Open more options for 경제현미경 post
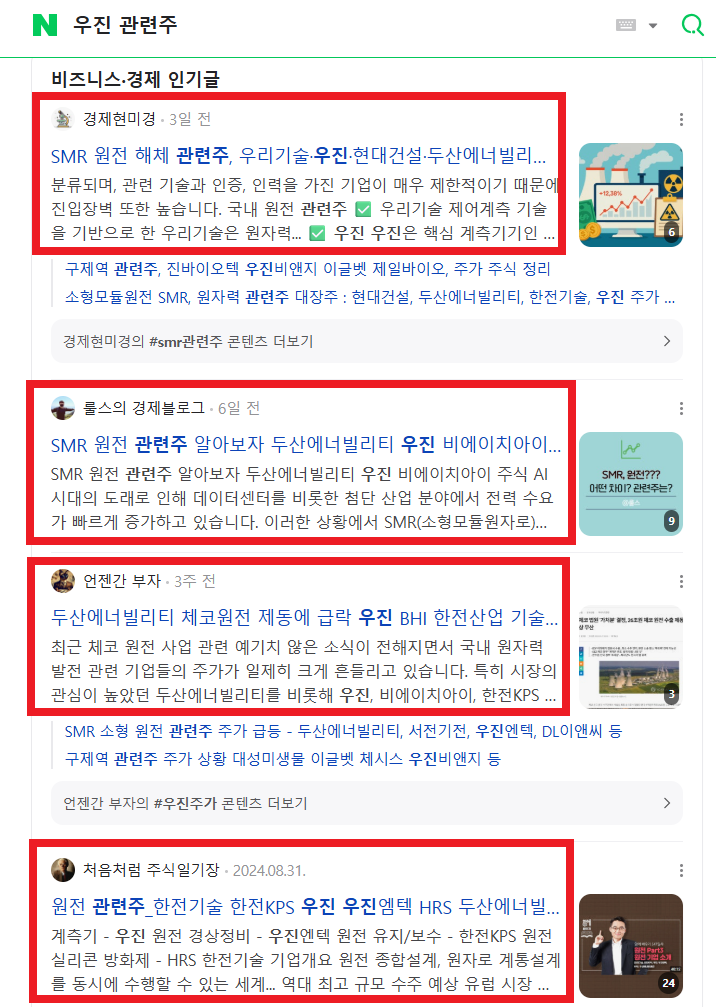The image size is (716, 1007). (x=681, y=119)
